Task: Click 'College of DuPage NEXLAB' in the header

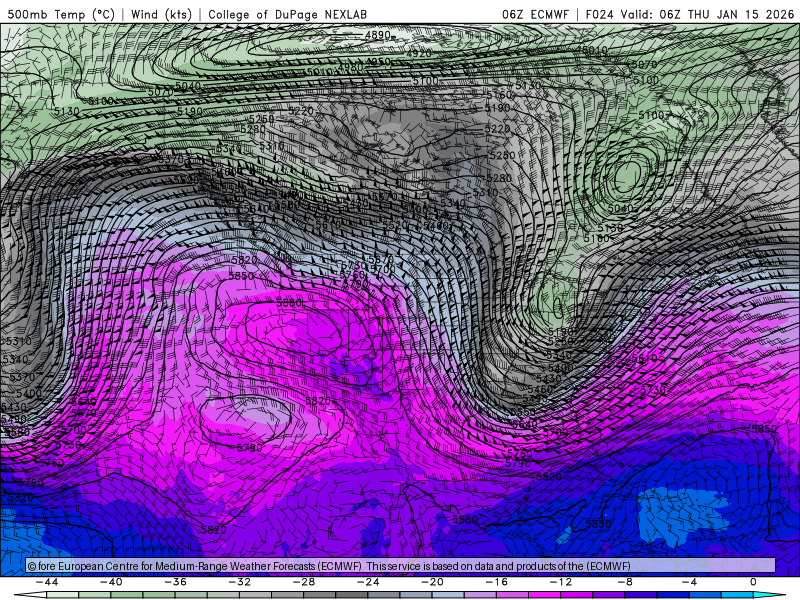Action: pyautogui.click(x=287, y=14)
